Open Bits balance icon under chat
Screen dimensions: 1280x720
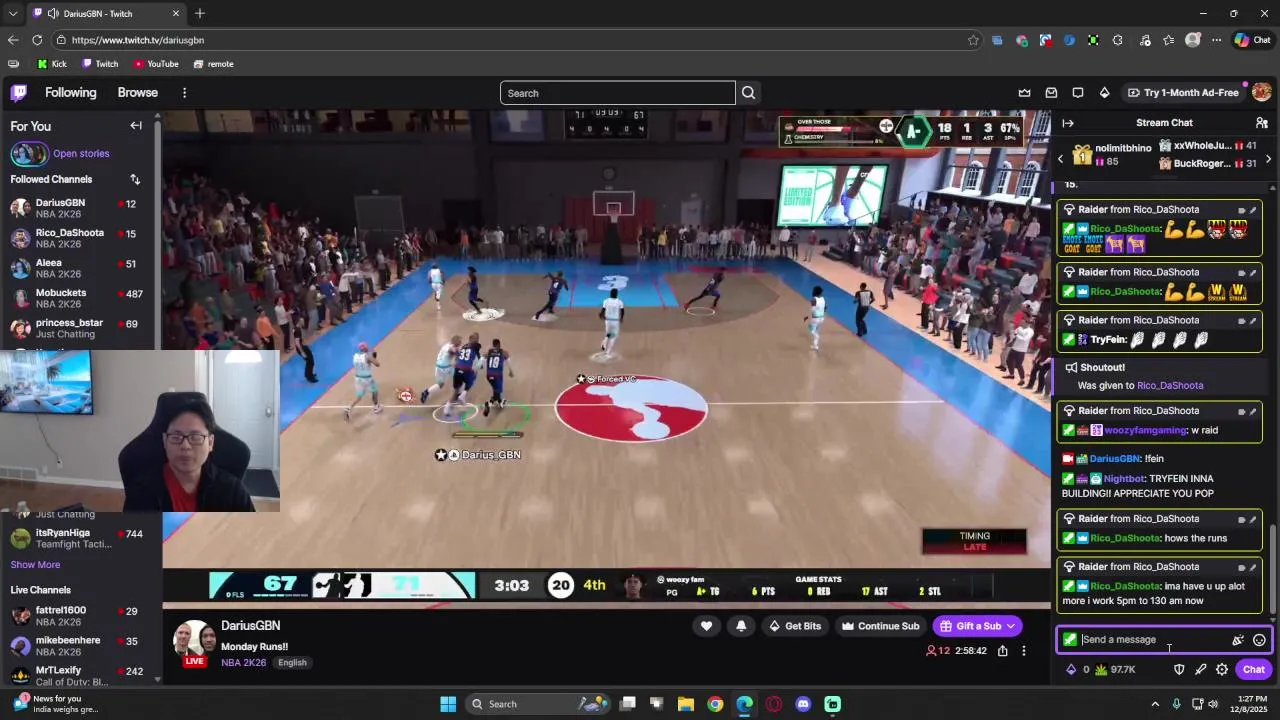1077,670
